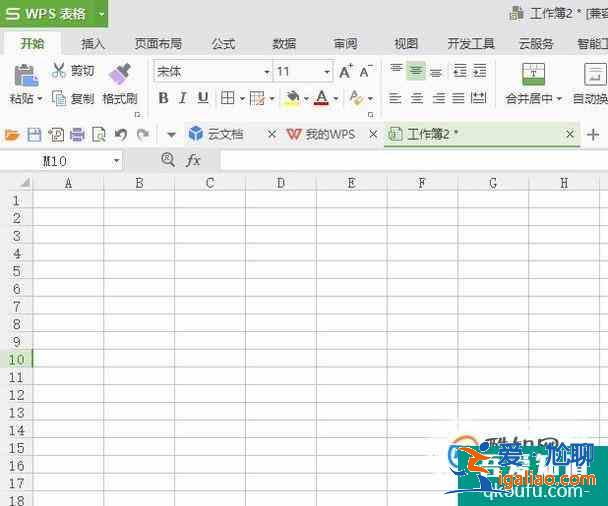Click the Cut scissors icon
This screenshot has height=506, width=608.
(x=58, y=71)
